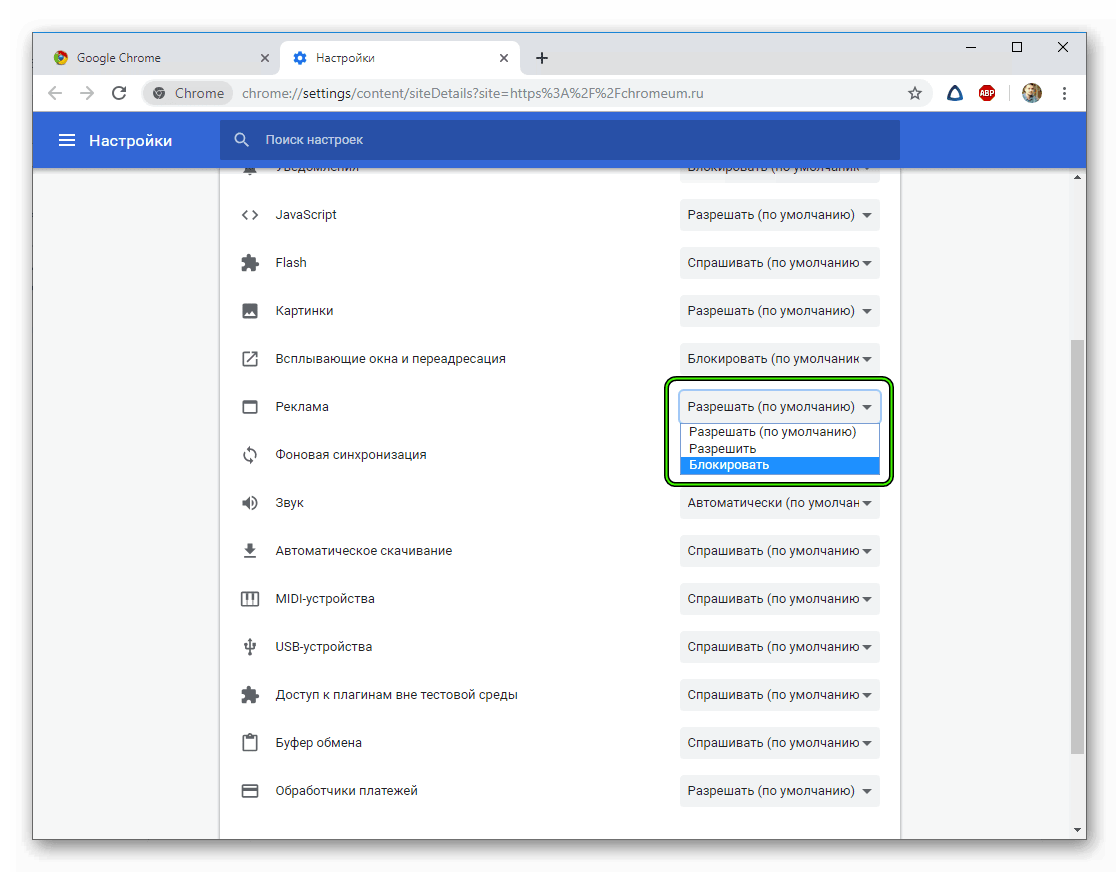Open the Flash permission dropdown
1119x872 pixels.
pyautogui.click(x=779, y=263)
